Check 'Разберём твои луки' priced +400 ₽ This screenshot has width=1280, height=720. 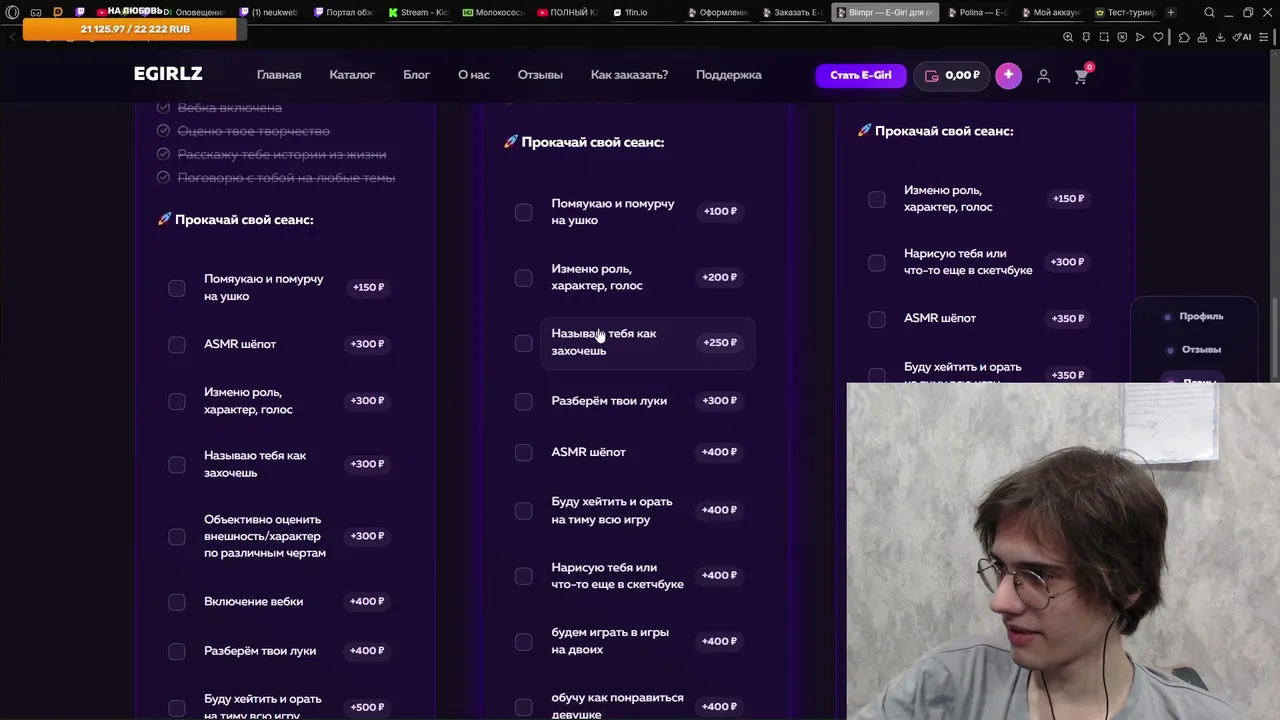[x=177, y=651]
